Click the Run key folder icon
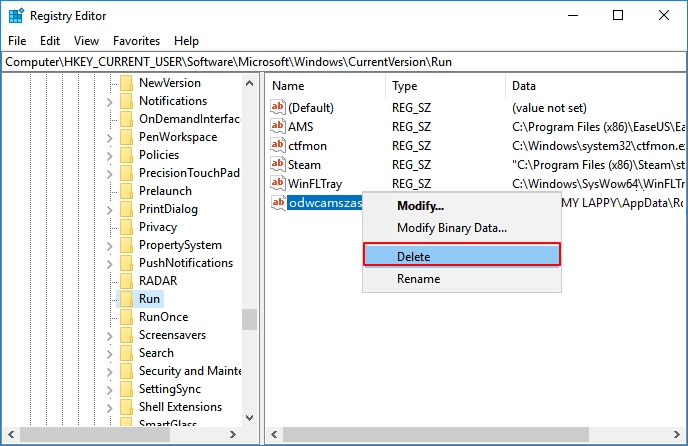 point(126,299)
